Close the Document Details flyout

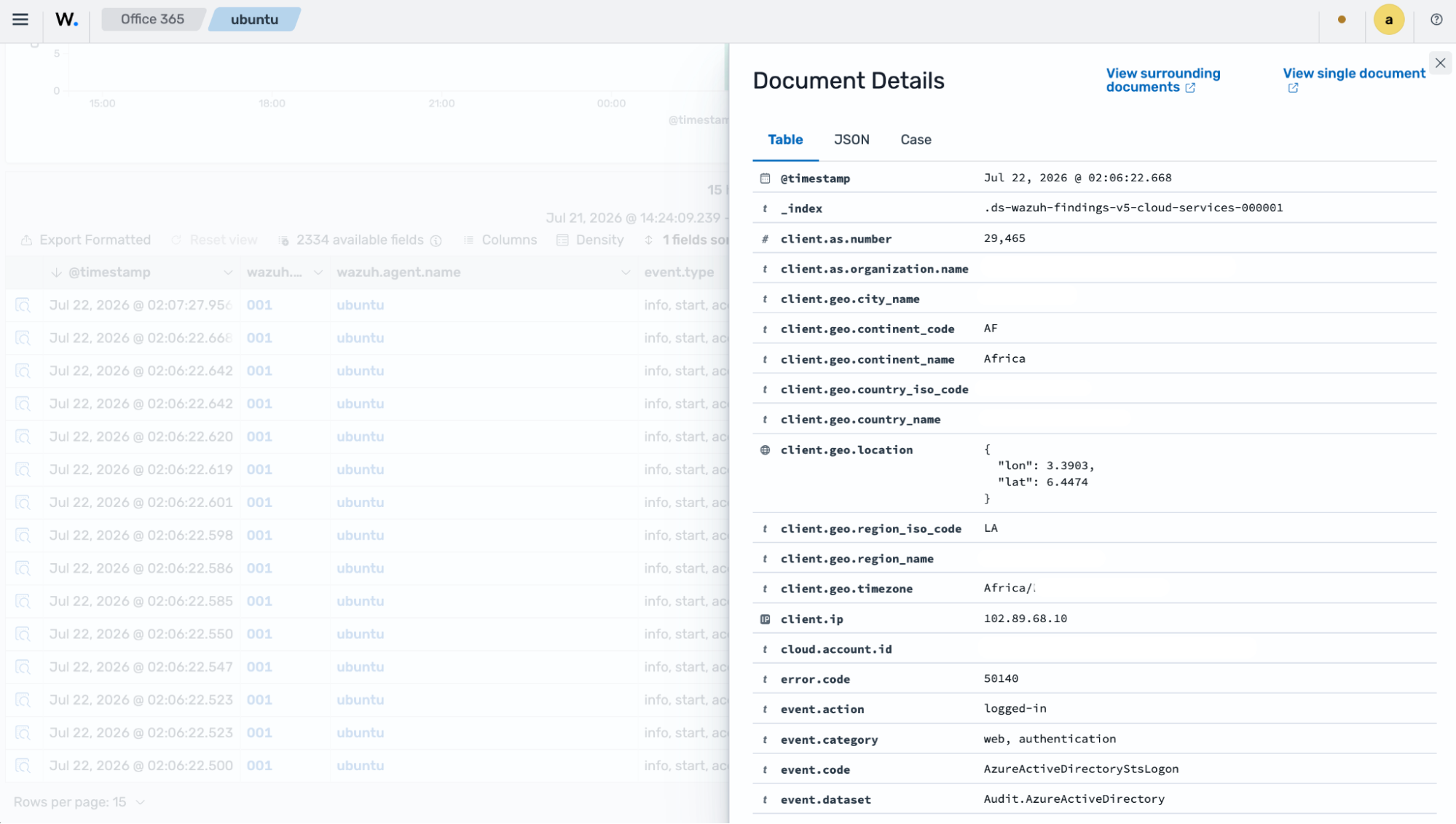point(1440,63)
